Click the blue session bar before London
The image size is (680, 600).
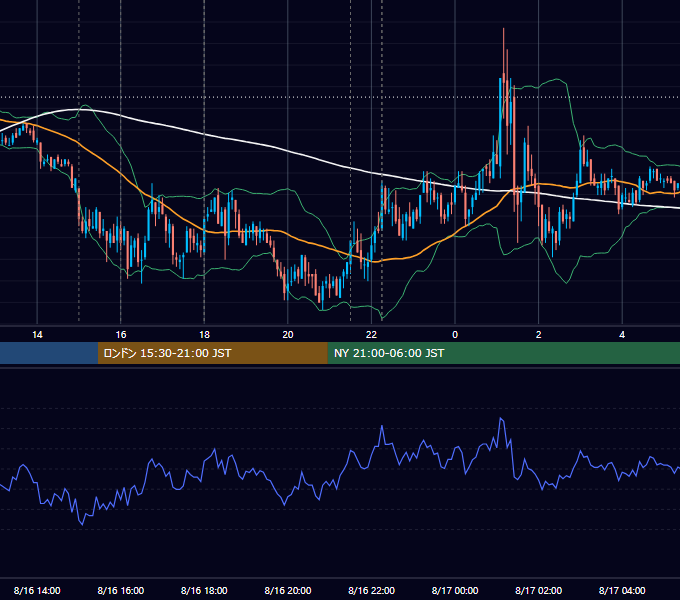coord(49,353)
